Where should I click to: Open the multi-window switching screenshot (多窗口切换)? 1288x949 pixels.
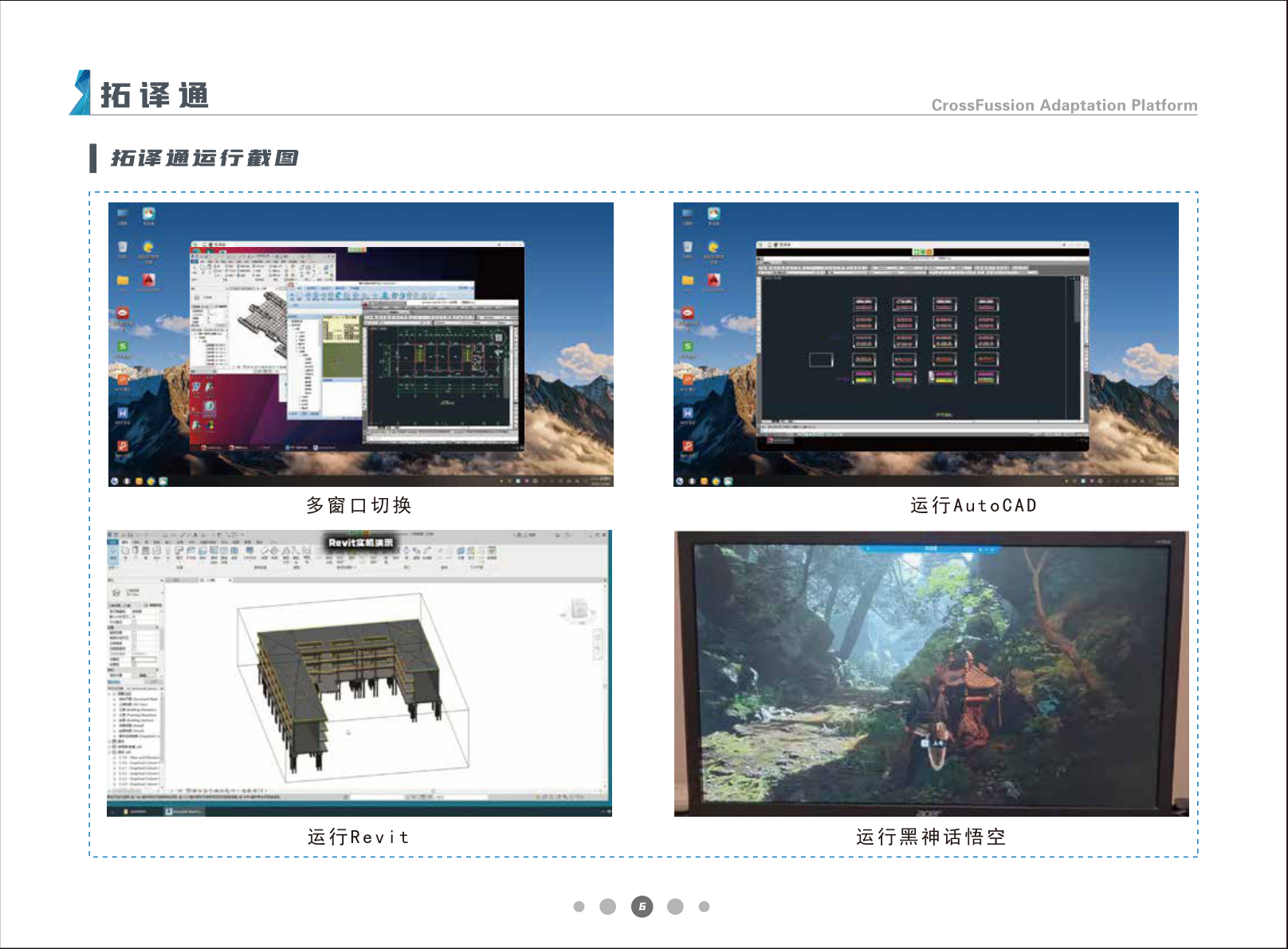(x=361, y=344)
